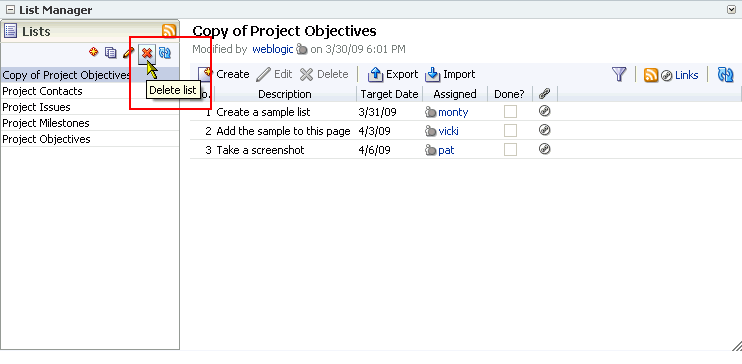The width and height of the screenshot is (742, 364).
Task: Check Done for Add the sample to this page
Action: [x=510, y=131]
